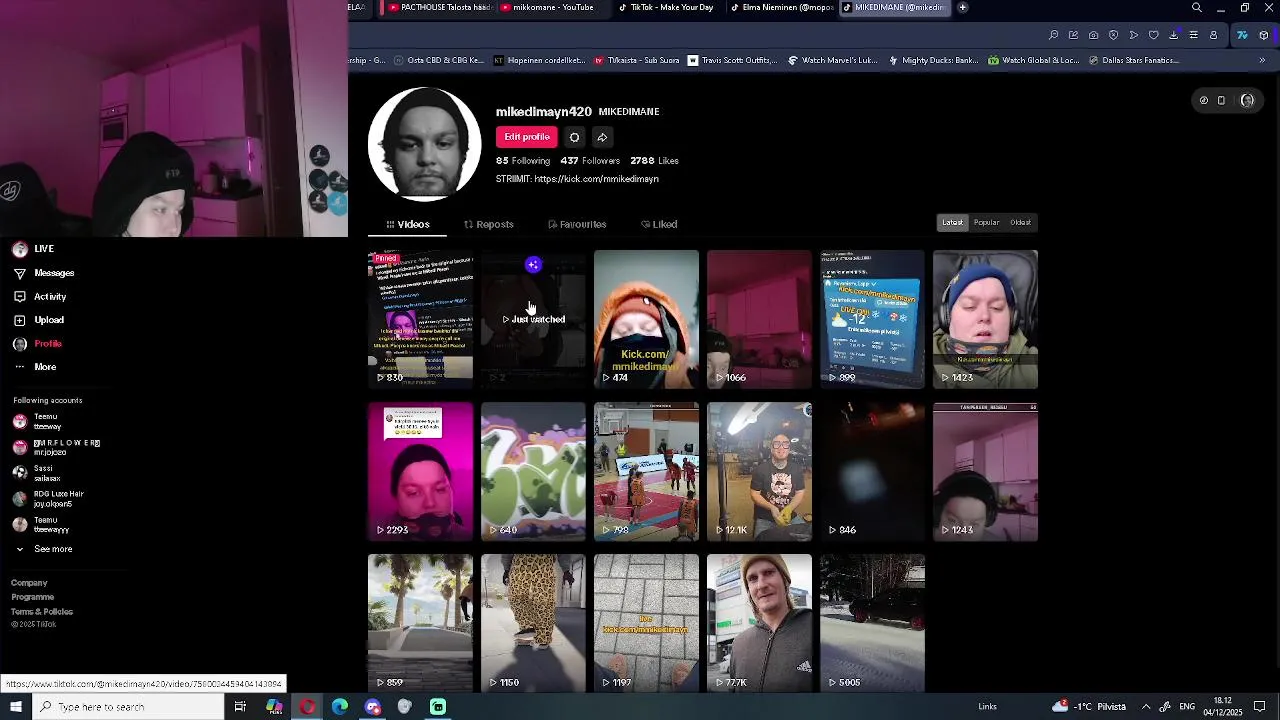1280x720 pixels.
Task: Click the Edit profile button
Action: pos(527,137)
